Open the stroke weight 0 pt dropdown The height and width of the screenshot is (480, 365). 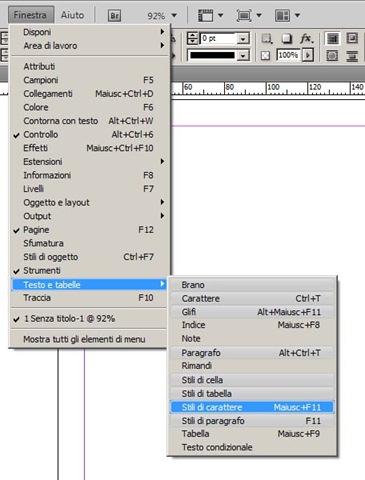click(x=243, y=39)
